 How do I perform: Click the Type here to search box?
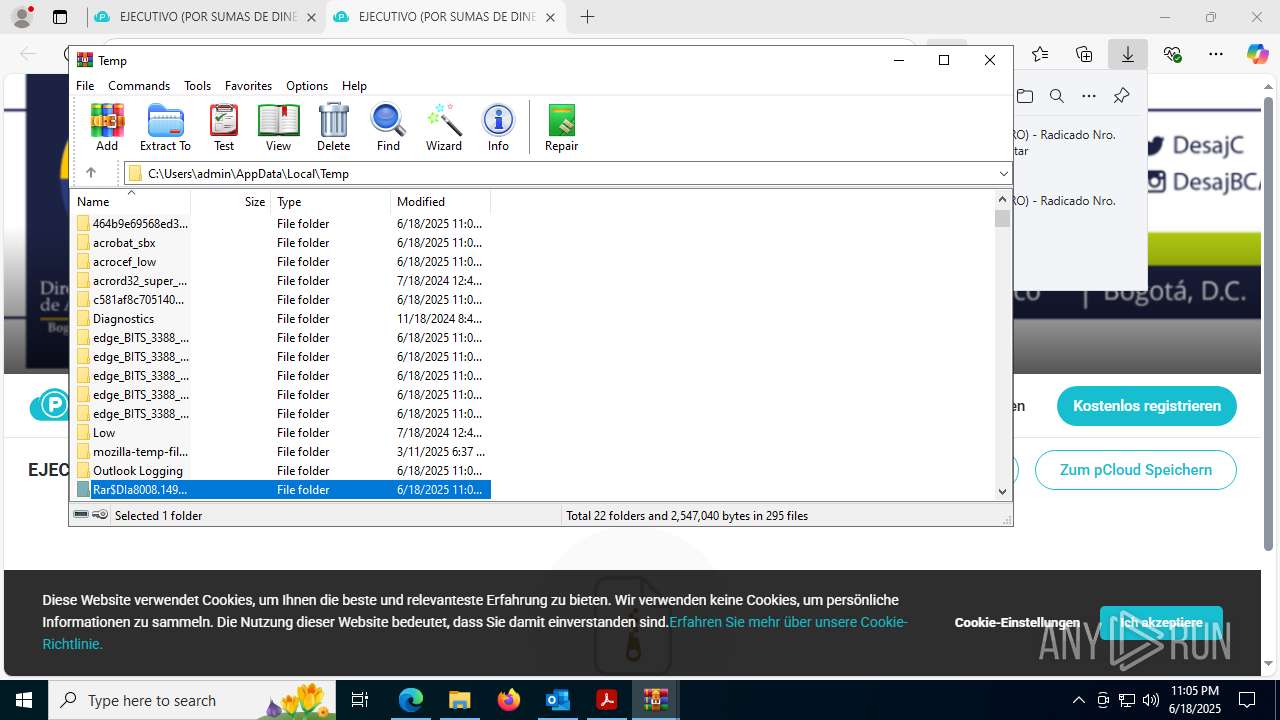192,700
